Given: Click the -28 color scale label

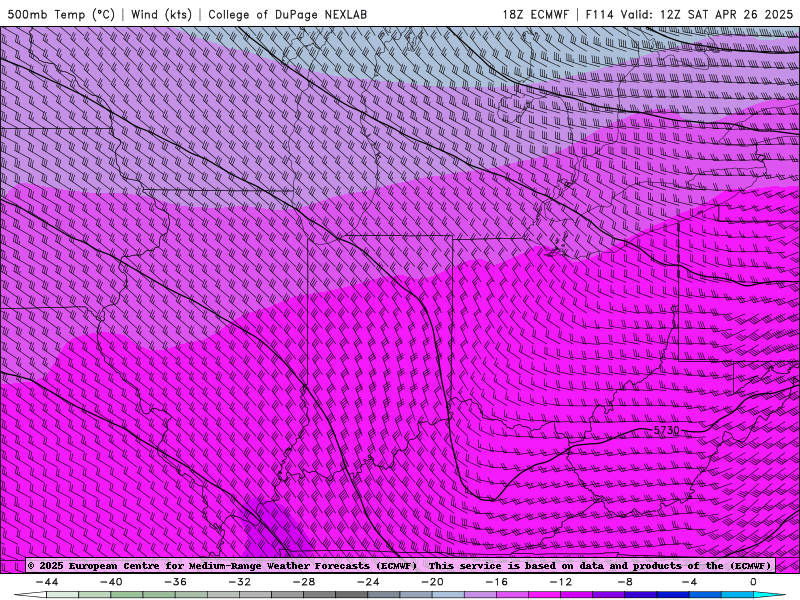Looking at the screenshot, I should pyautogui.click(x=304, y=582).
